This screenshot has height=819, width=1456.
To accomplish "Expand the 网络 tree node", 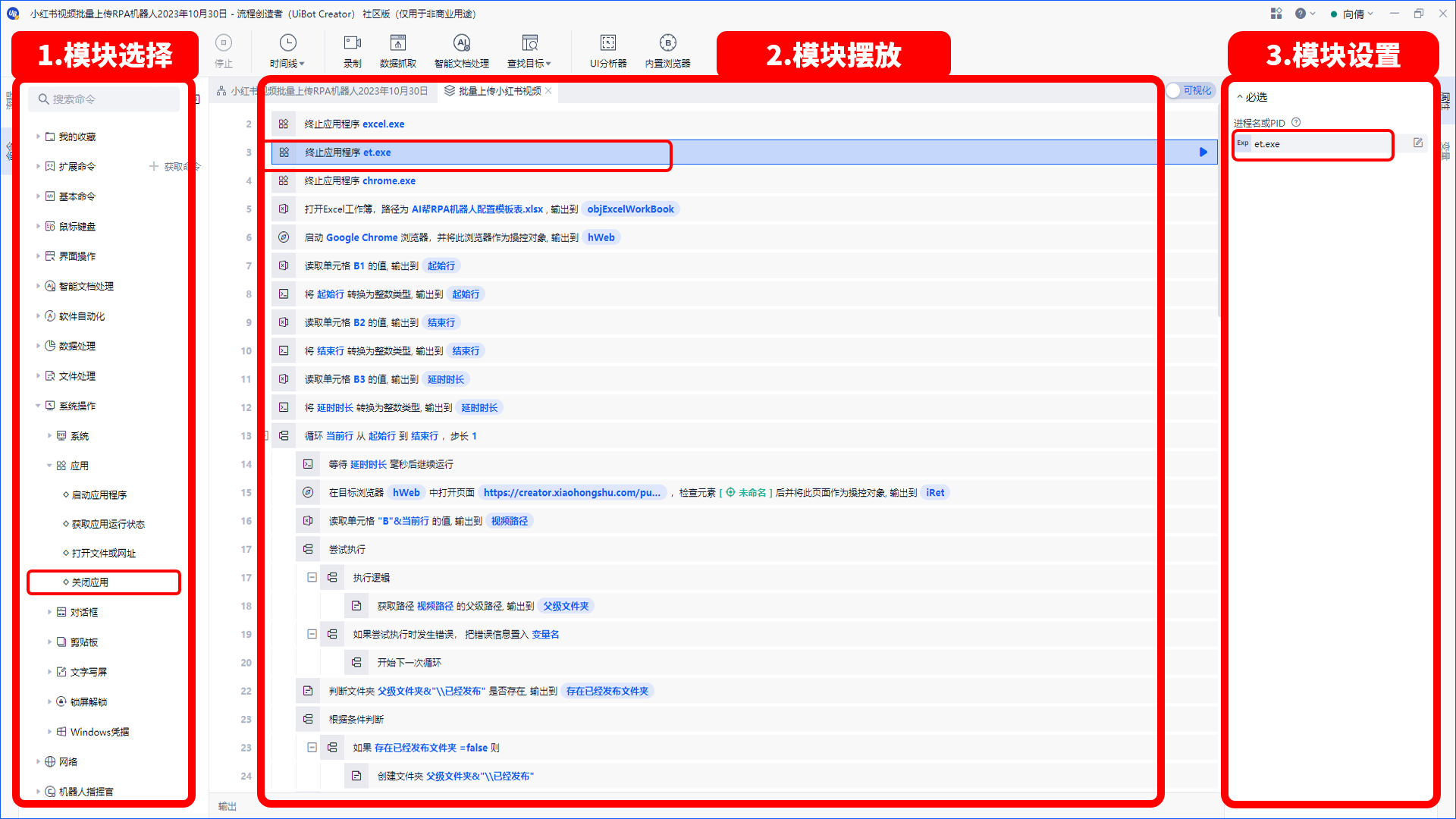I will [x=38, y=761].
